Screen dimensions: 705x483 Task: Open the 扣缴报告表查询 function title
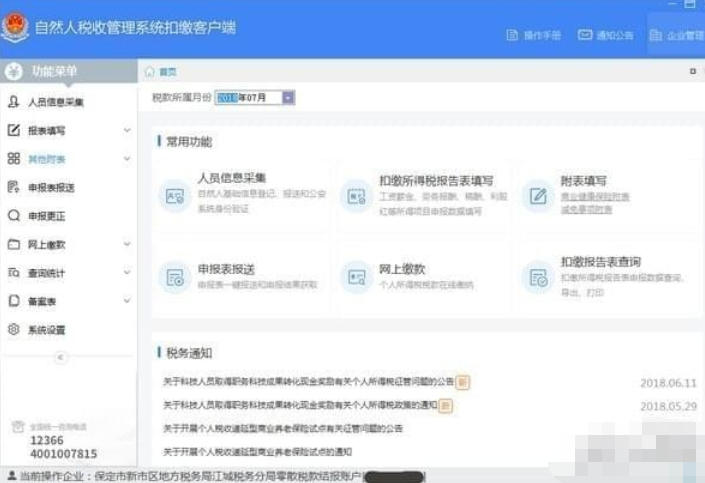[x=601, y=262]
